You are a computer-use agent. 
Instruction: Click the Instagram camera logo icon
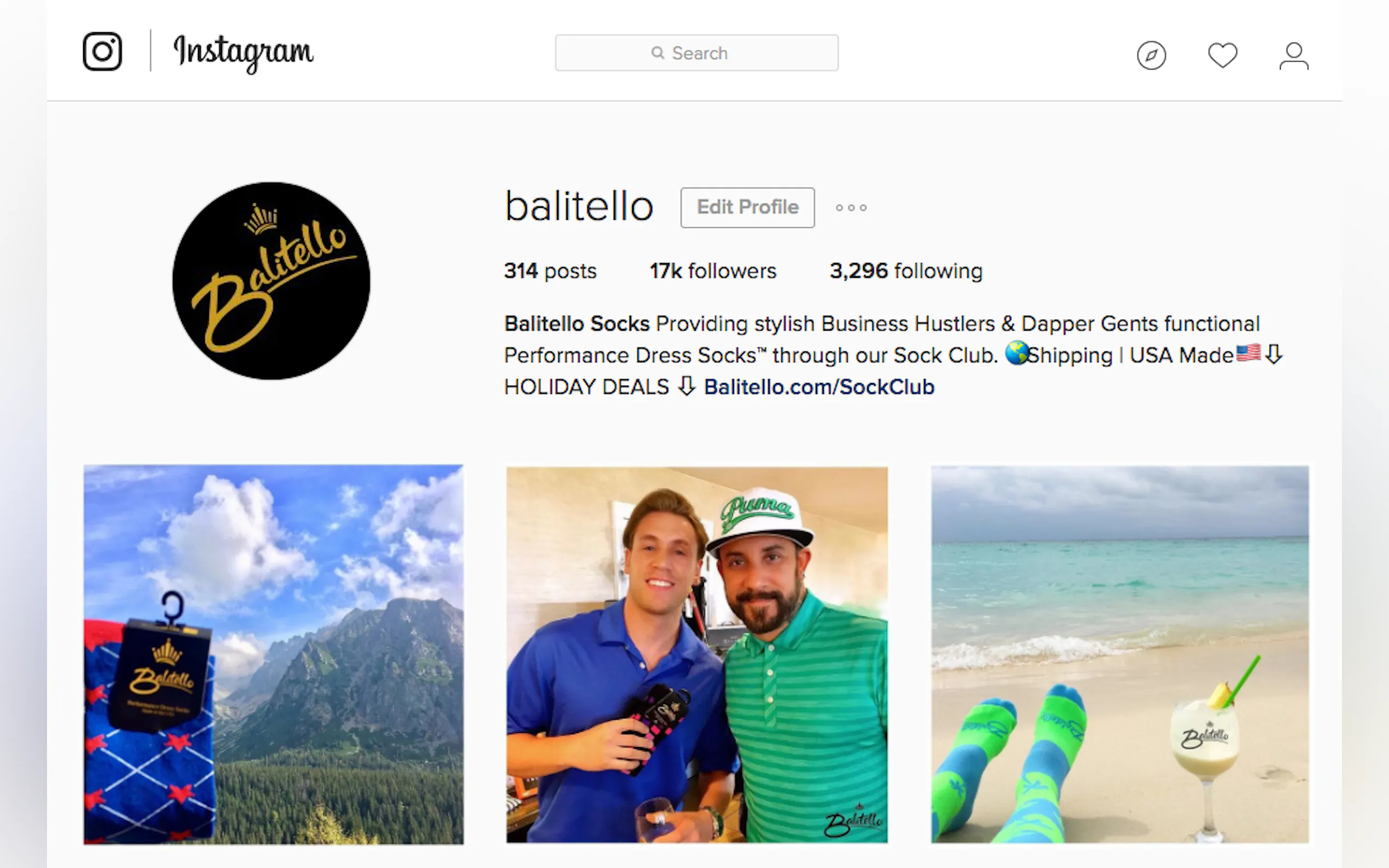(x=102, y=52)
